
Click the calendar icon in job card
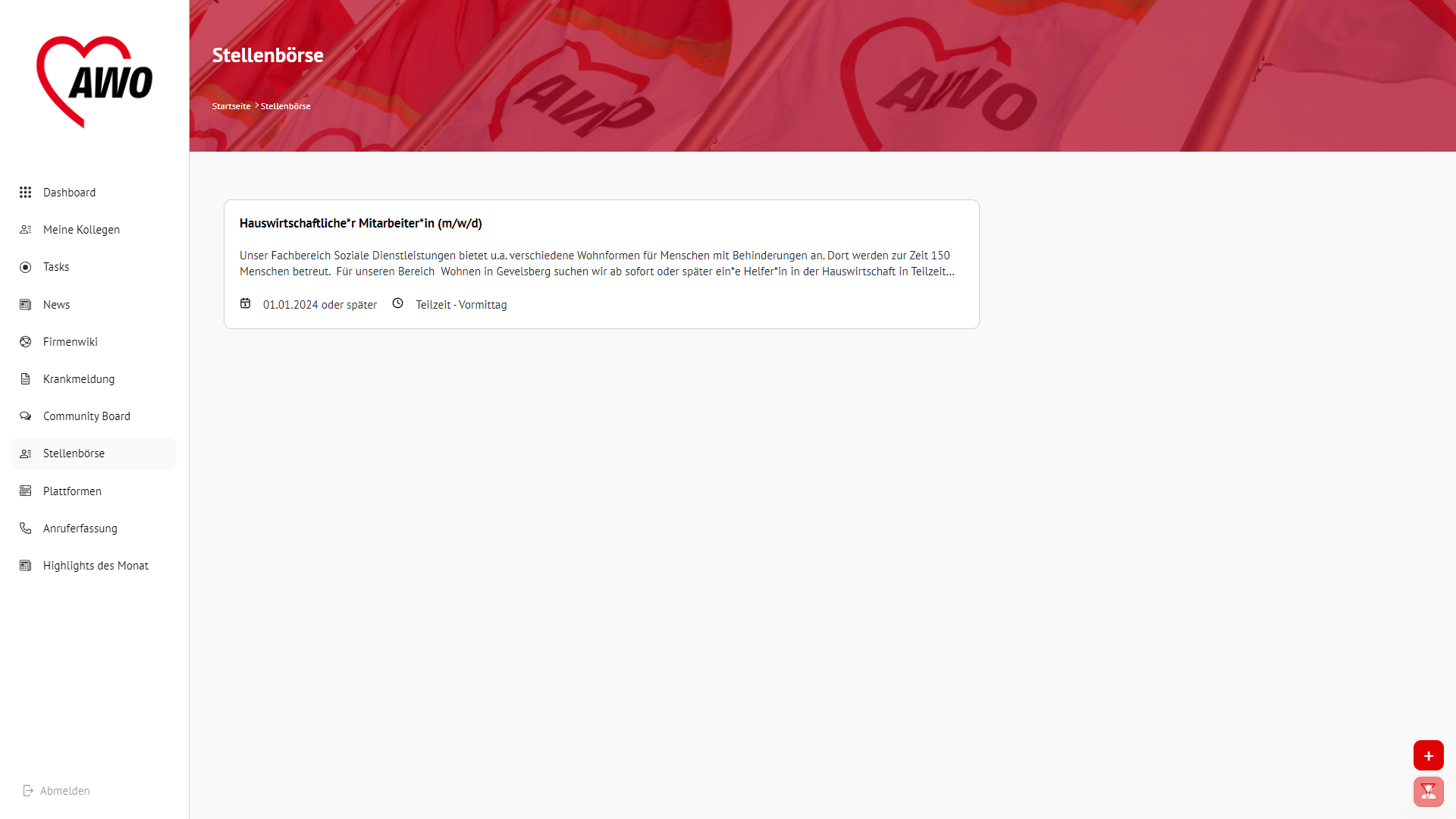246,303
